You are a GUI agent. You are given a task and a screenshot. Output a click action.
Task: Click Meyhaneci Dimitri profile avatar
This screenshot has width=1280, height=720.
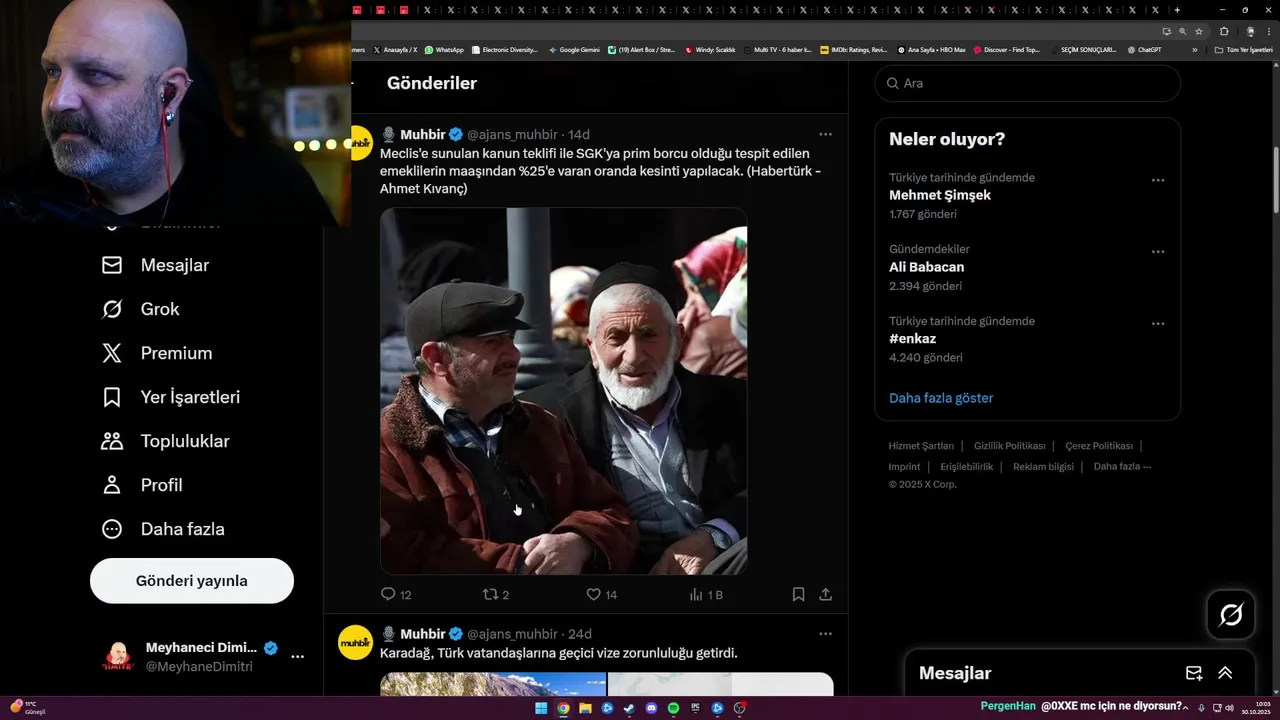119,656
